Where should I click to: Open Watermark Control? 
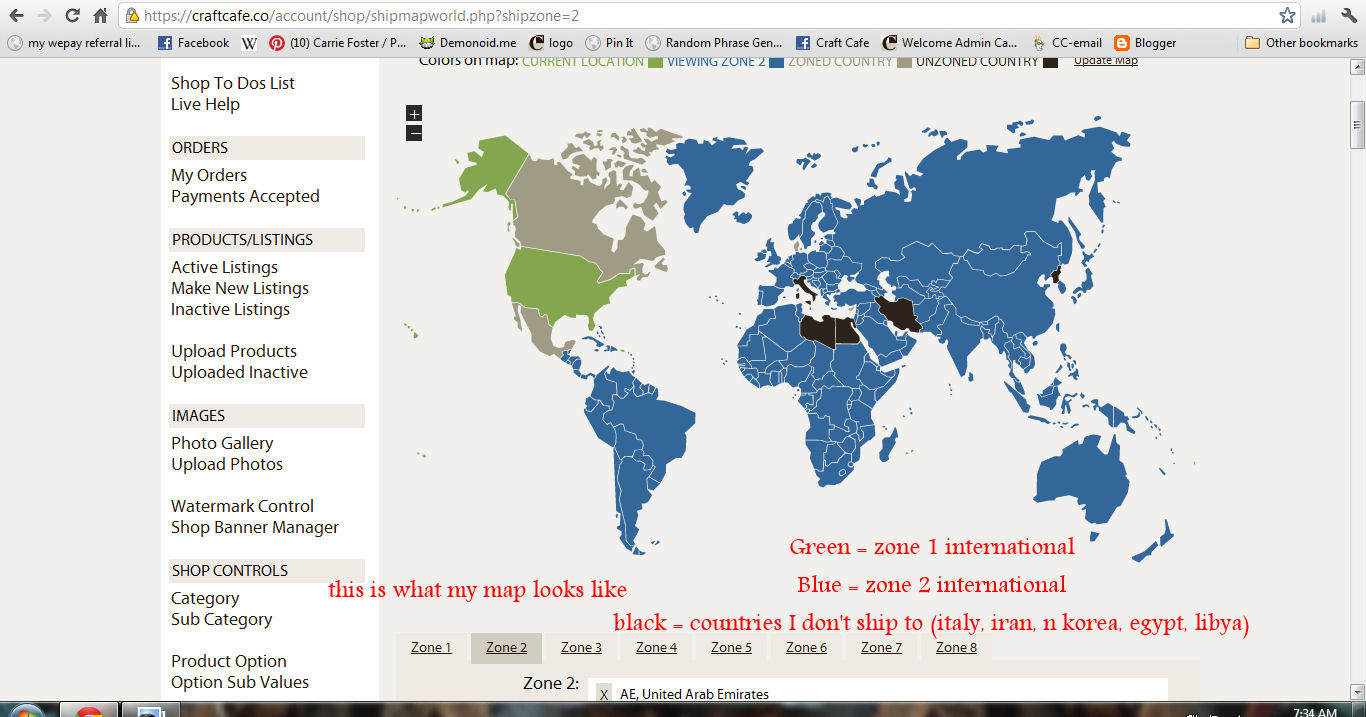[242, 506]
